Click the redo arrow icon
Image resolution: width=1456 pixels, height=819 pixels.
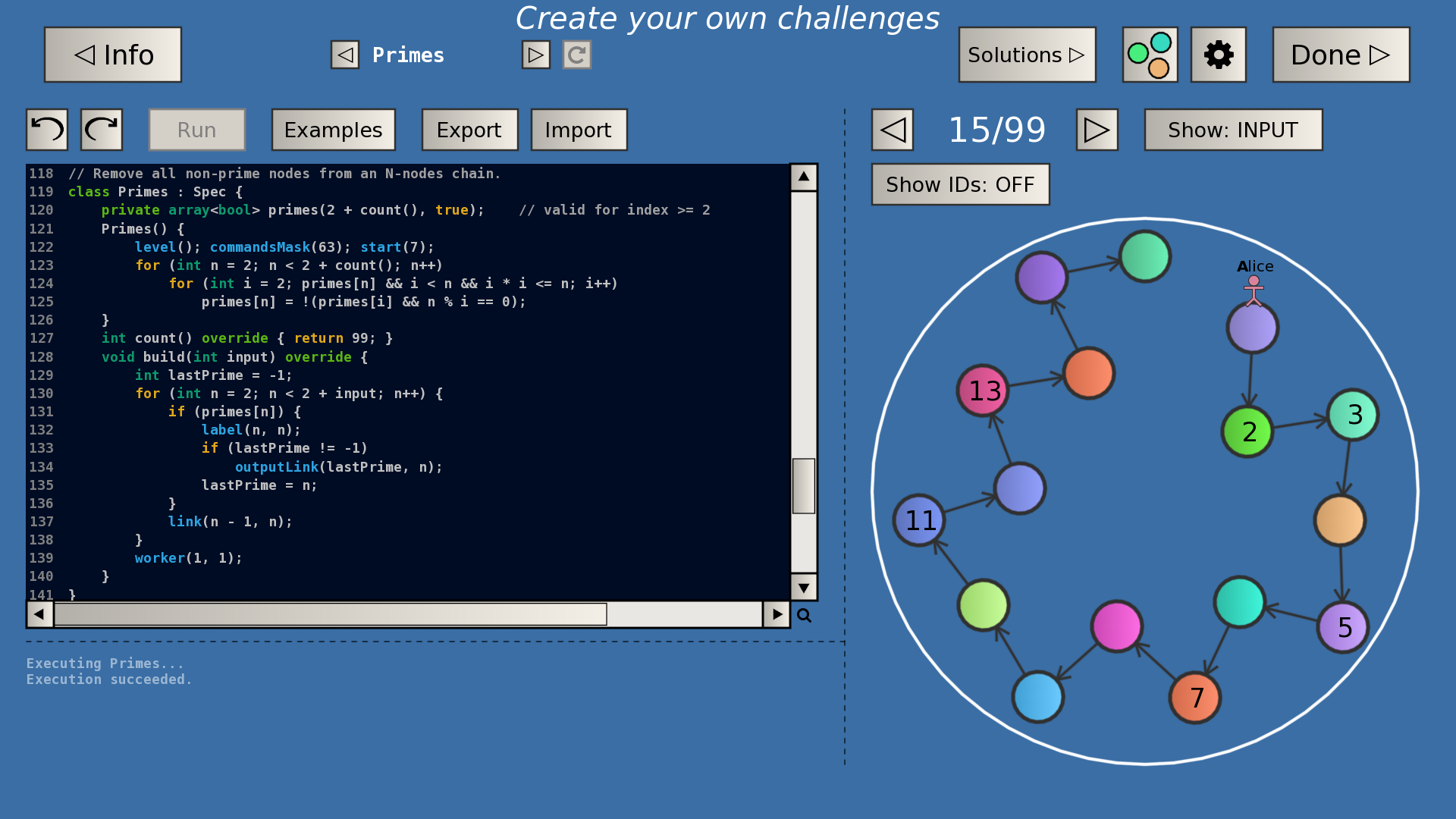point(102,130)
